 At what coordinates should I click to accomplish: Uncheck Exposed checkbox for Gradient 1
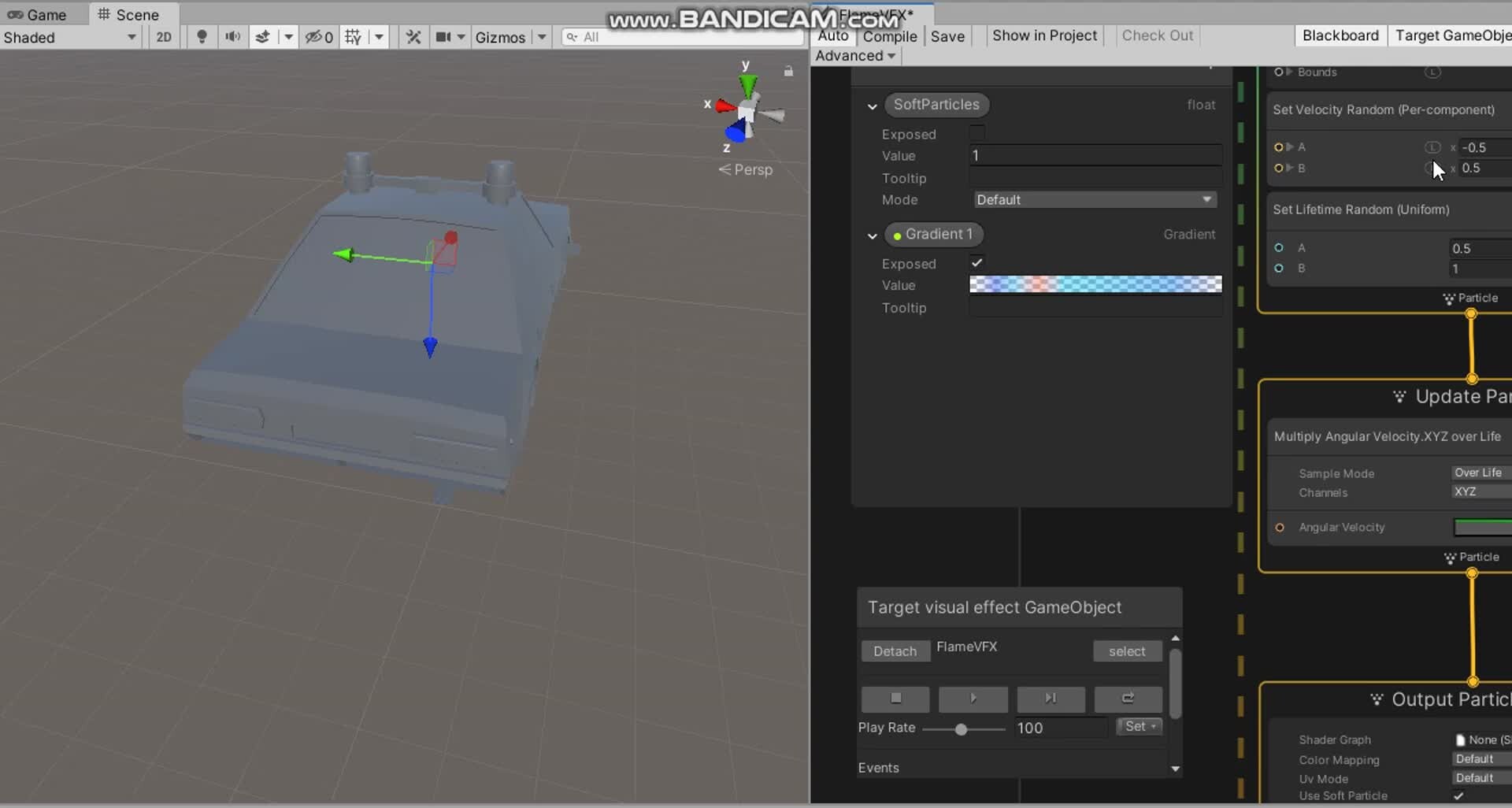coord(977,263)
